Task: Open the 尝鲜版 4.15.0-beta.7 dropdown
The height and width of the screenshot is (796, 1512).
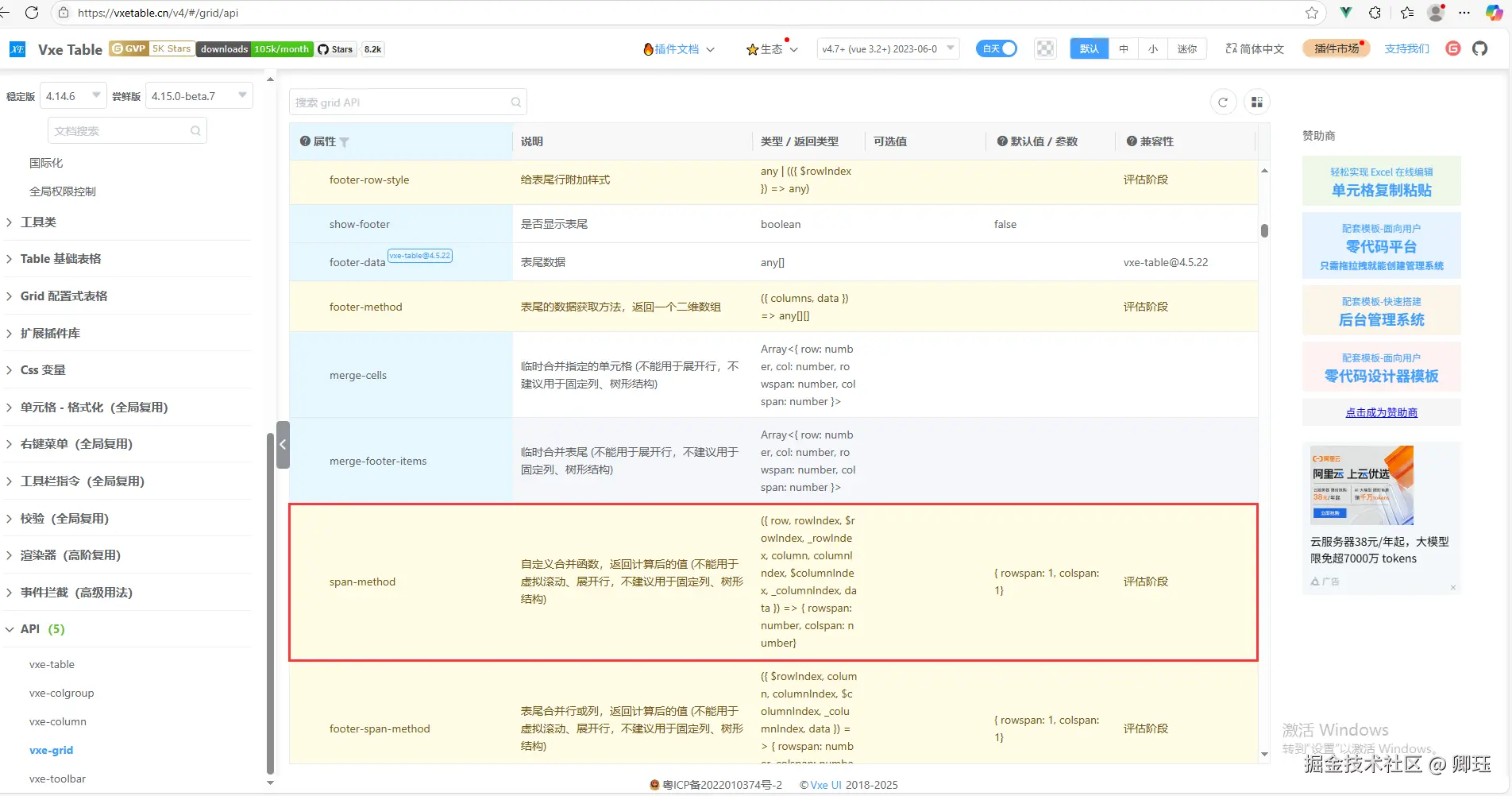Action: point(199,96)
